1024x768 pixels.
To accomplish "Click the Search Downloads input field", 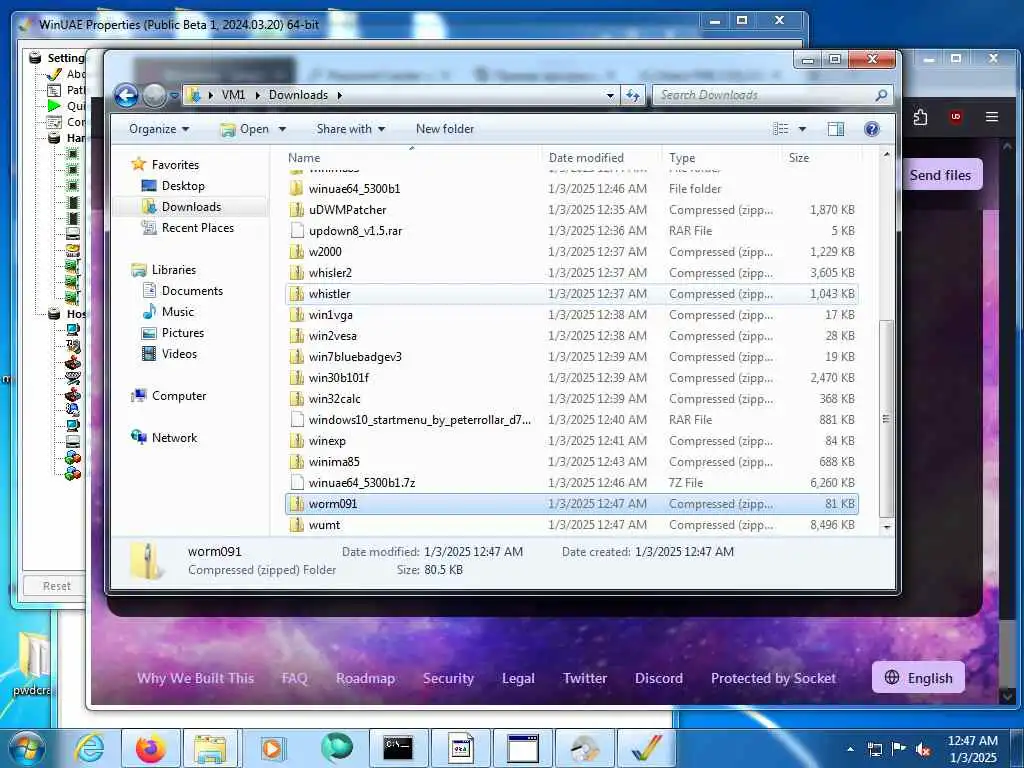I will [x=764, y=95].
